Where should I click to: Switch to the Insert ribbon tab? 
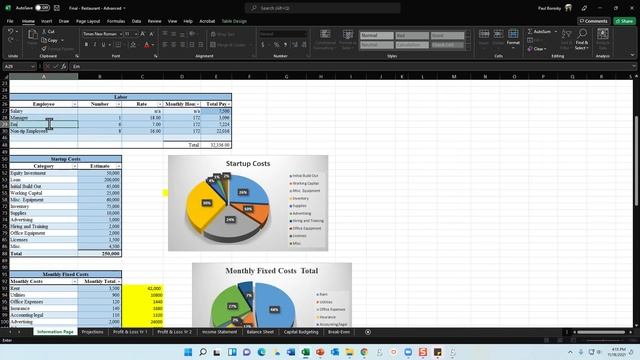(46, 21)
